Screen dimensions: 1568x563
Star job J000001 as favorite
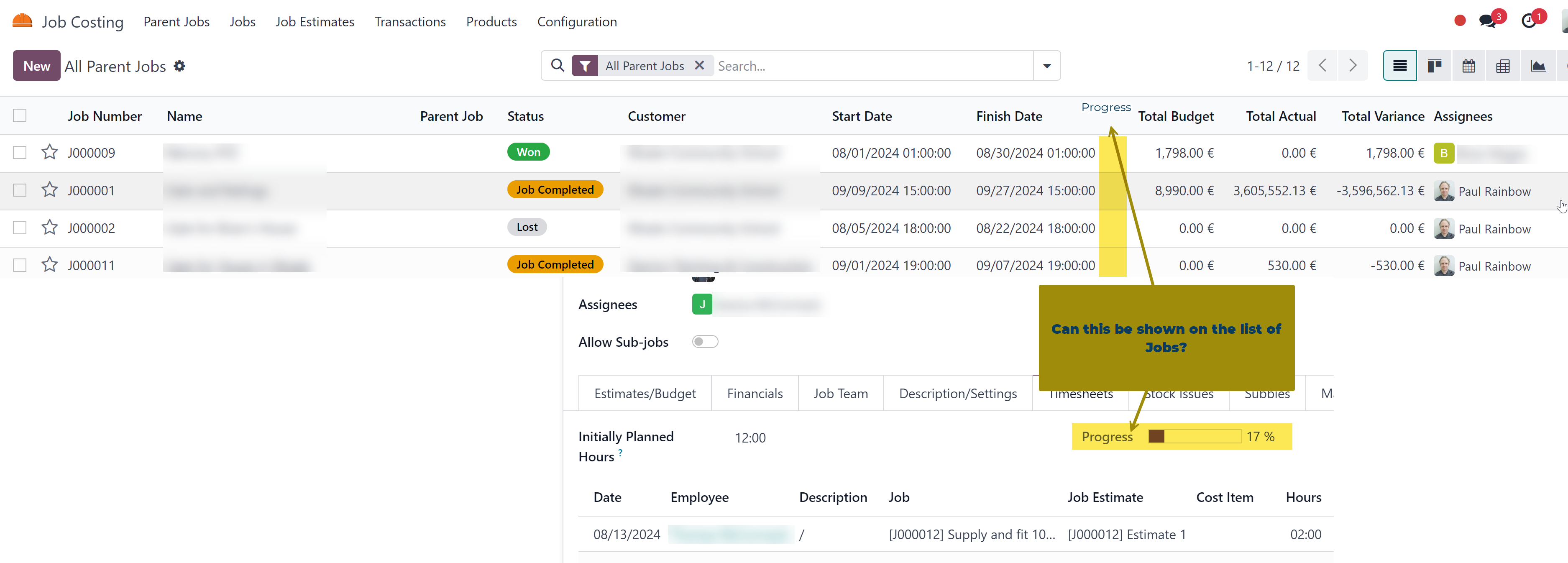coord(49,190)
